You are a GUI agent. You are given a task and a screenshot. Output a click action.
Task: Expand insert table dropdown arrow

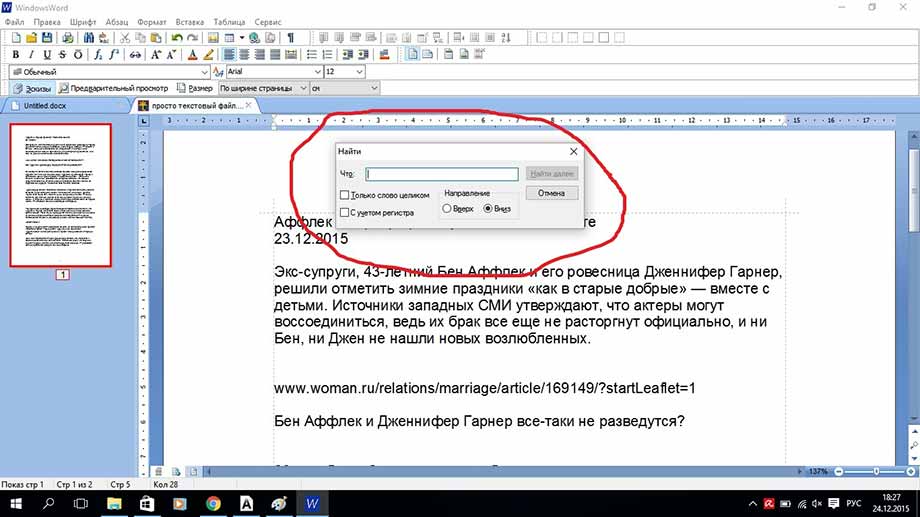(x=241, y=38)
